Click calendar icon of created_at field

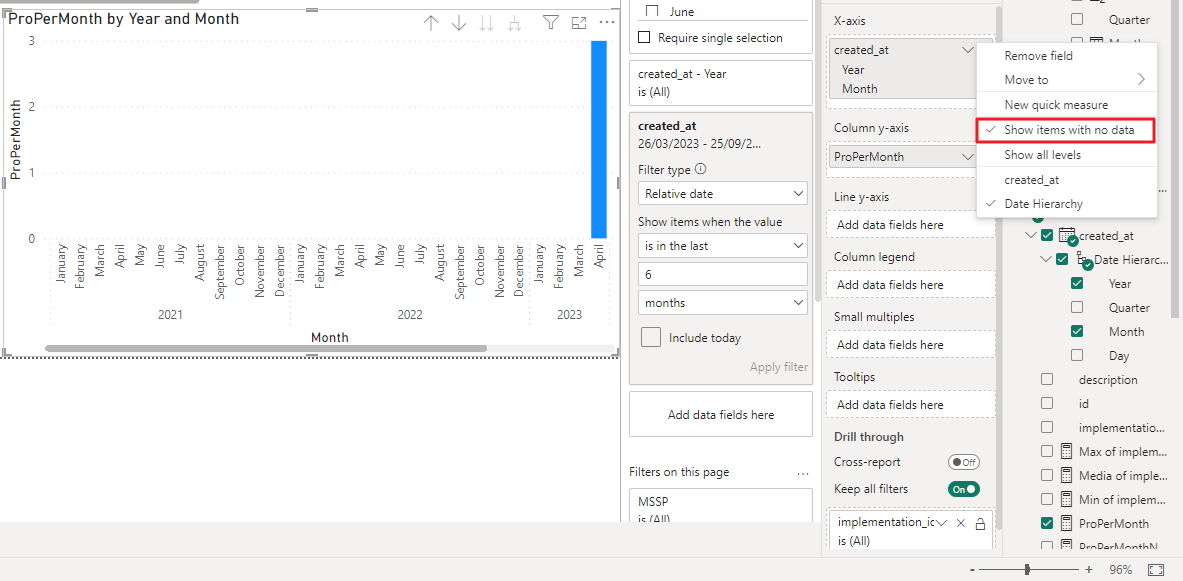pos(1067,235)
